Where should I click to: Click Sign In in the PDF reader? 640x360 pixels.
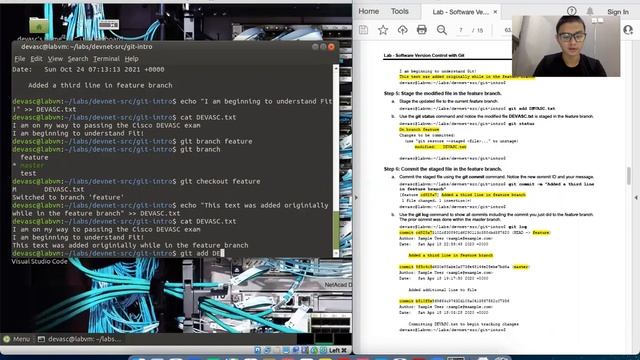tap(618, 12)
